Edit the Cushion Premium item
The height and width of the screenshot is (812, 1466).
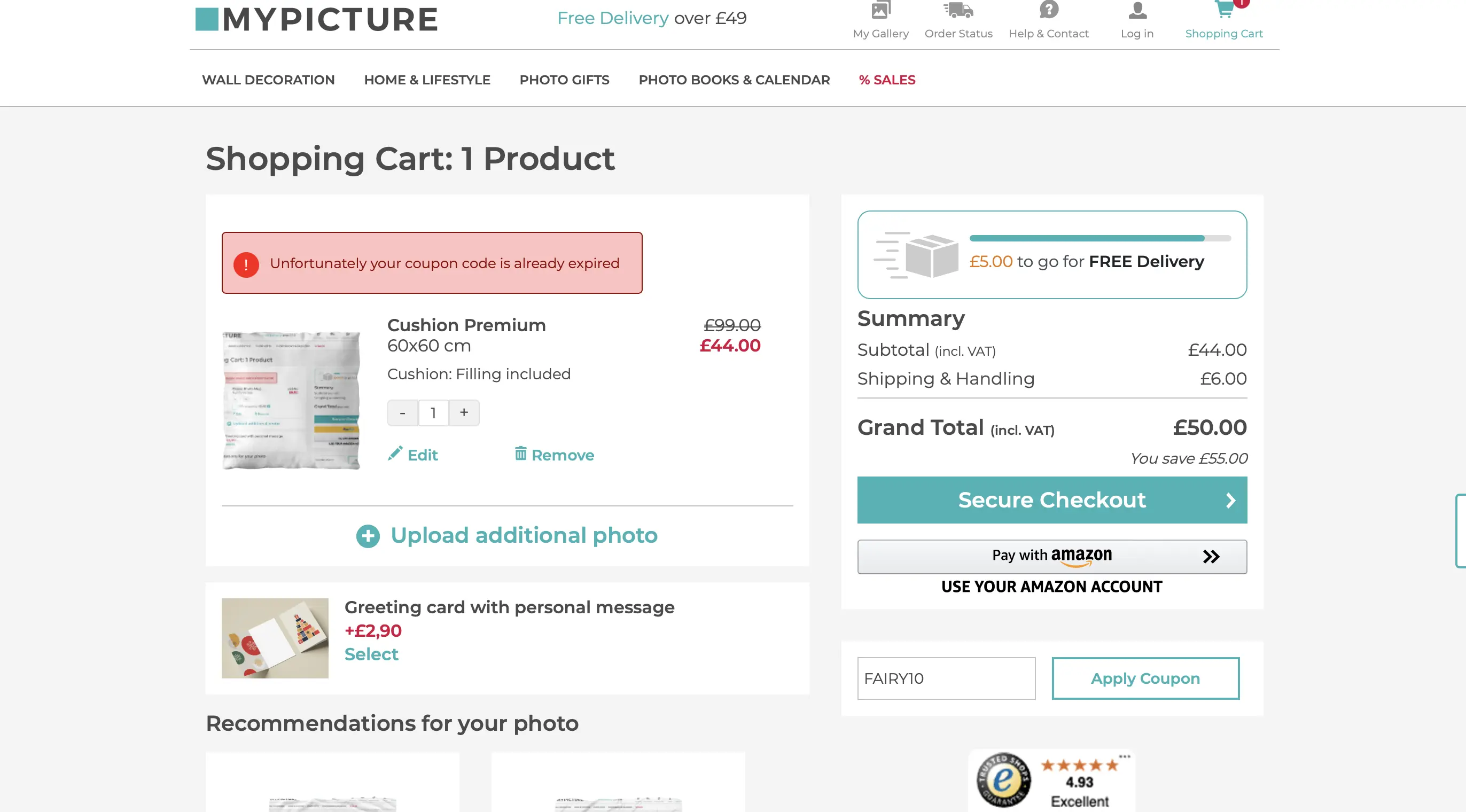pos(412,455)
